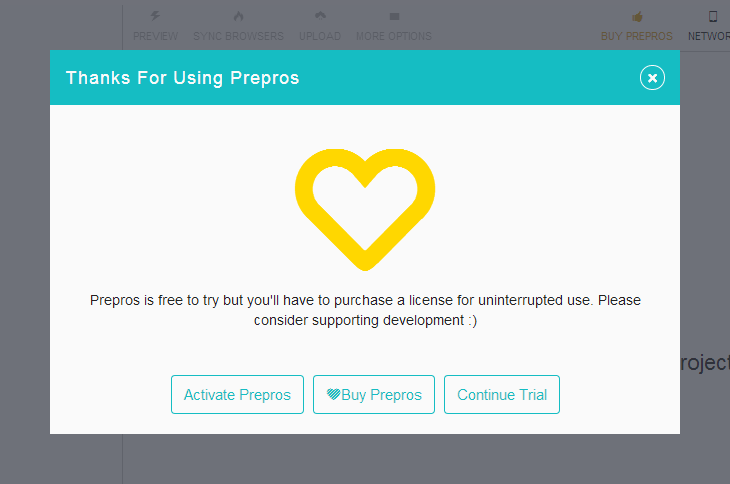The image size is (730, 484).
Task: Select the PREVIEW toolbar label
Action: point(155,36)
